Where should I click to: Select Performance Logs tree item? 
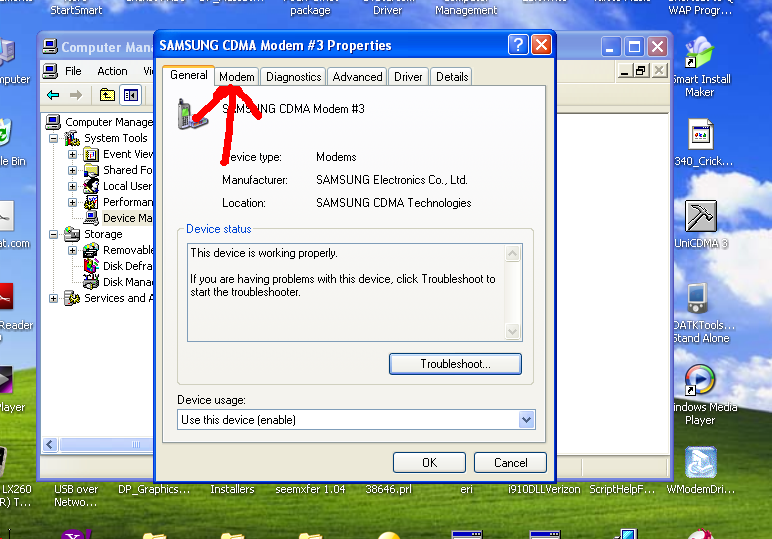[x=128, y=202]
